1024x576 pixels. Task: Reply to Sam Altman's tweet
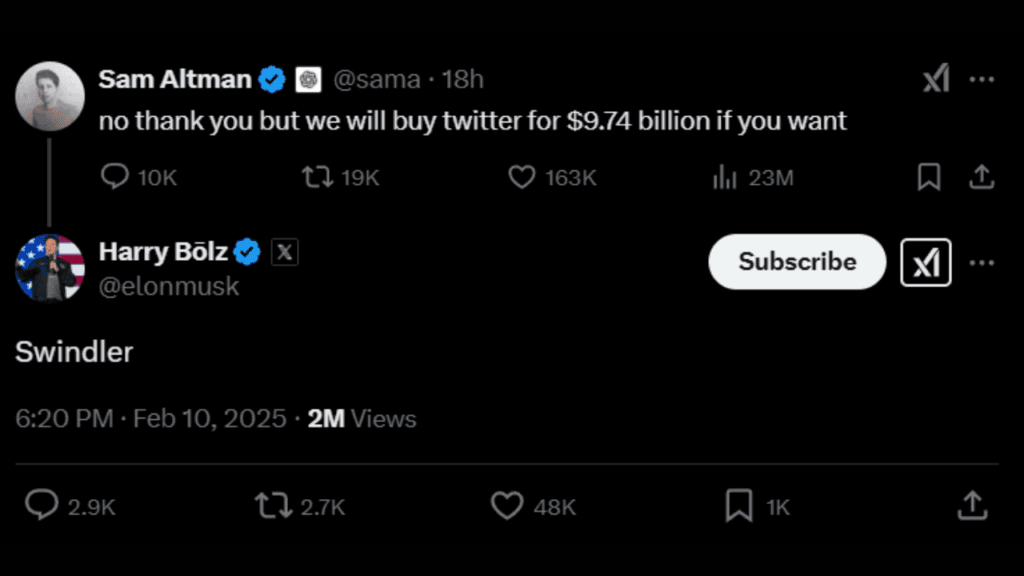114,177
